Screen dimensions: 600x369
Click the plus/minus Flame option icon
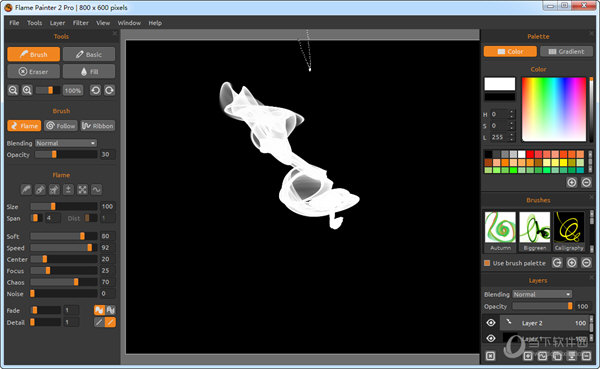click(x=68, y=189)
